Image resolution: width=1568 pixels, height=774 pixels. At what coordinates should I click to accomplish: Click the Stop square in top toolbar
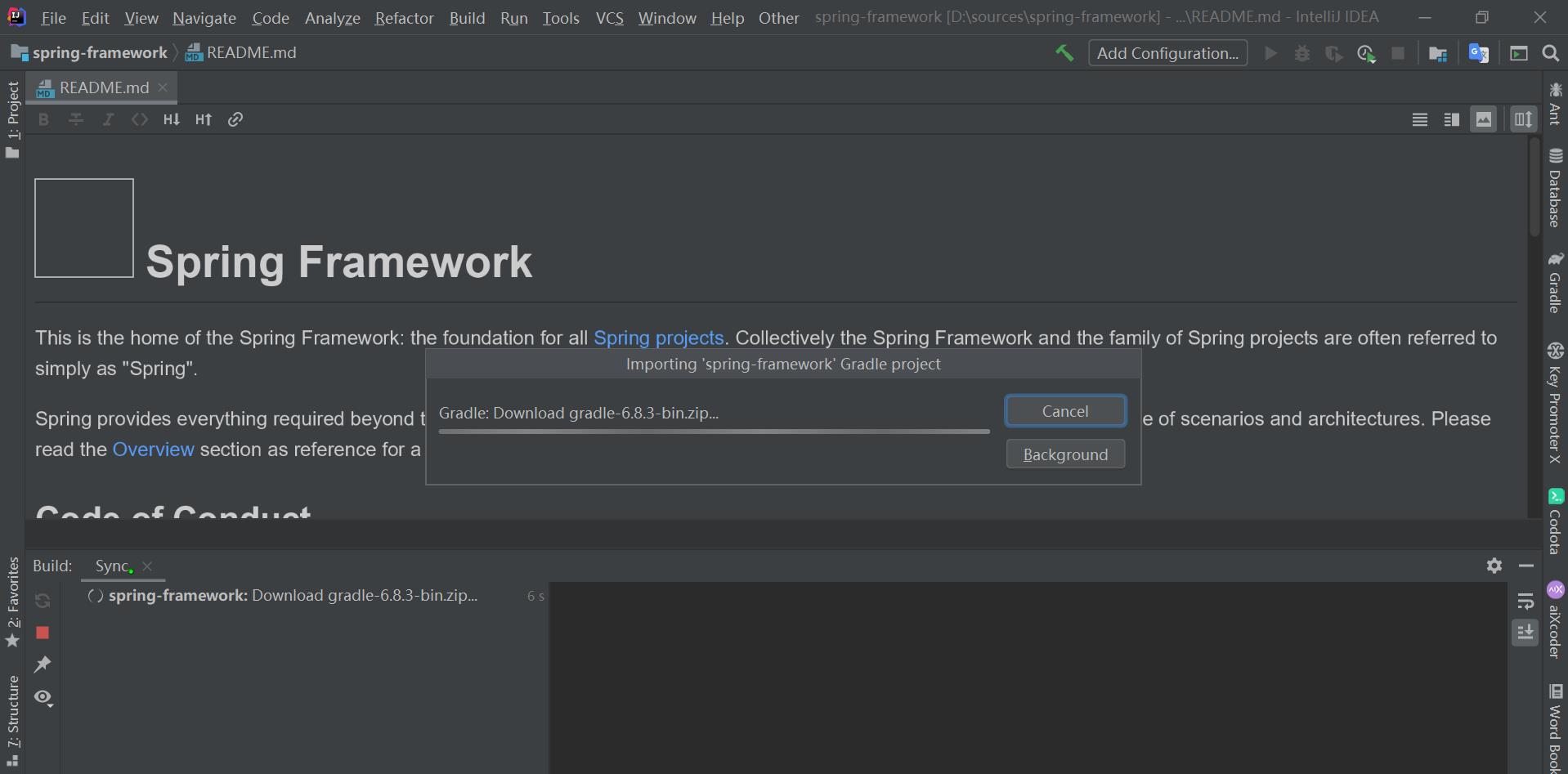(1398, 53)
